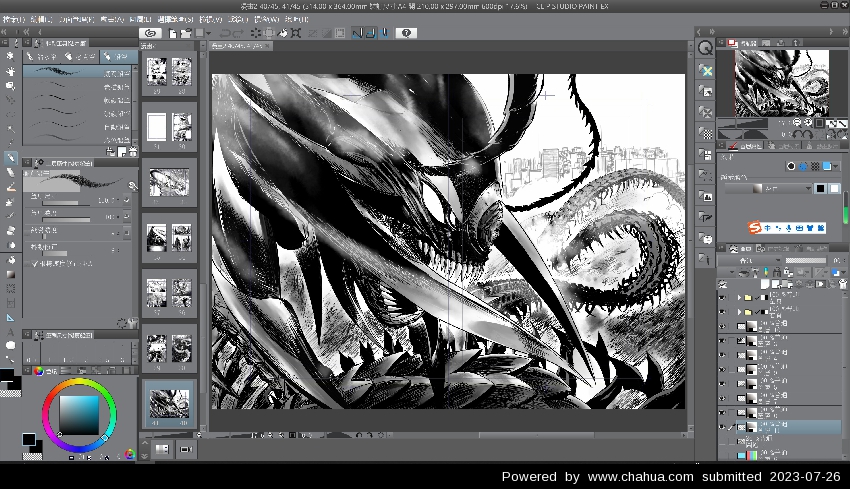Viewport: 850px width, 489px height.
Task: Toggle snap to grid in the command bar
Action: pyautogui.click(x=384, y=33)
